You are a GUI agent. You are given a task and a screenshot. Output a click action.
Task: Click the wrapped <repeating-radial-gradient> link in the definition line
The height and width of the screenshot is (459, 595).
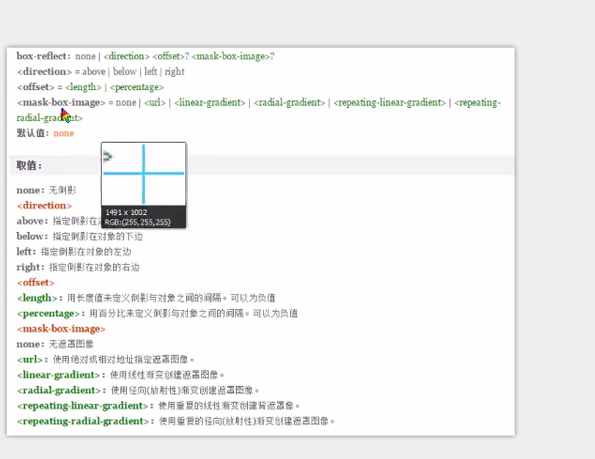(x=49, y=118)
